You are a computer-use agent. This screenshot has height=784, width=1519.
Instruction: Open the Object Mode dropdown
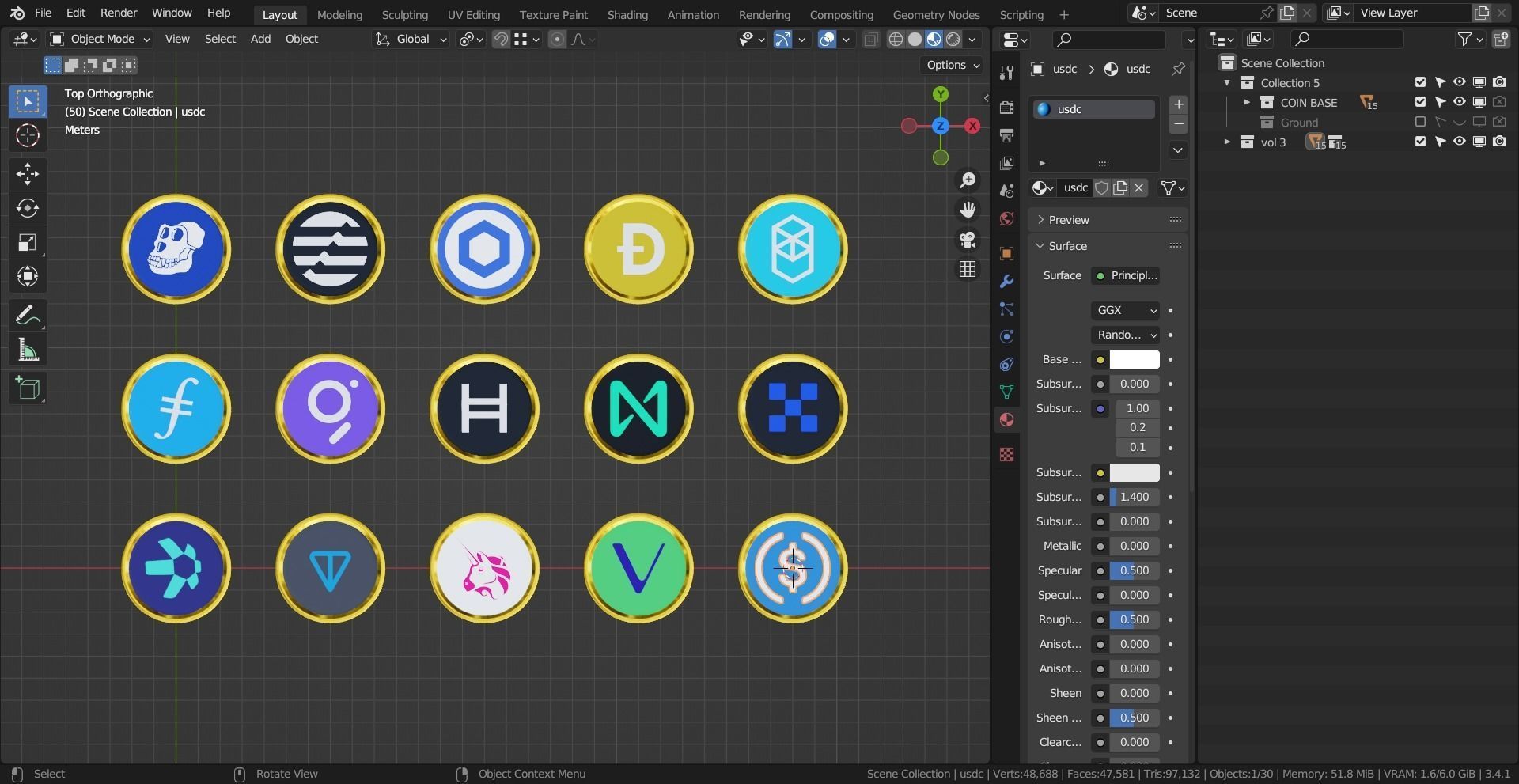click(100, 39)
